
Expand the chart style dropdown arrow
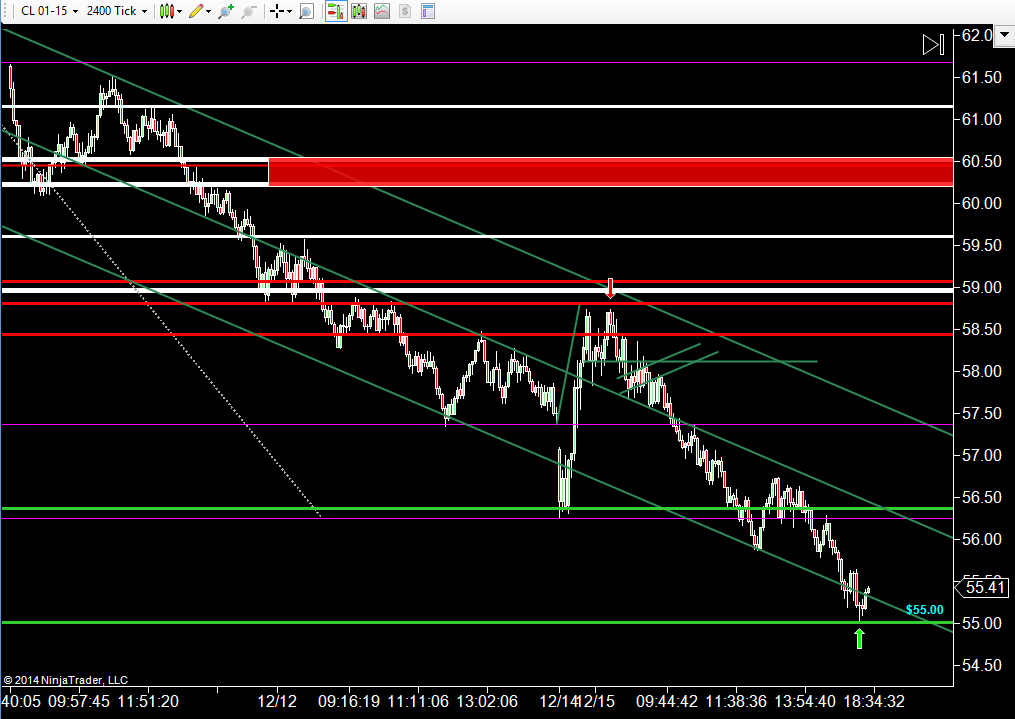click(179, 12)
